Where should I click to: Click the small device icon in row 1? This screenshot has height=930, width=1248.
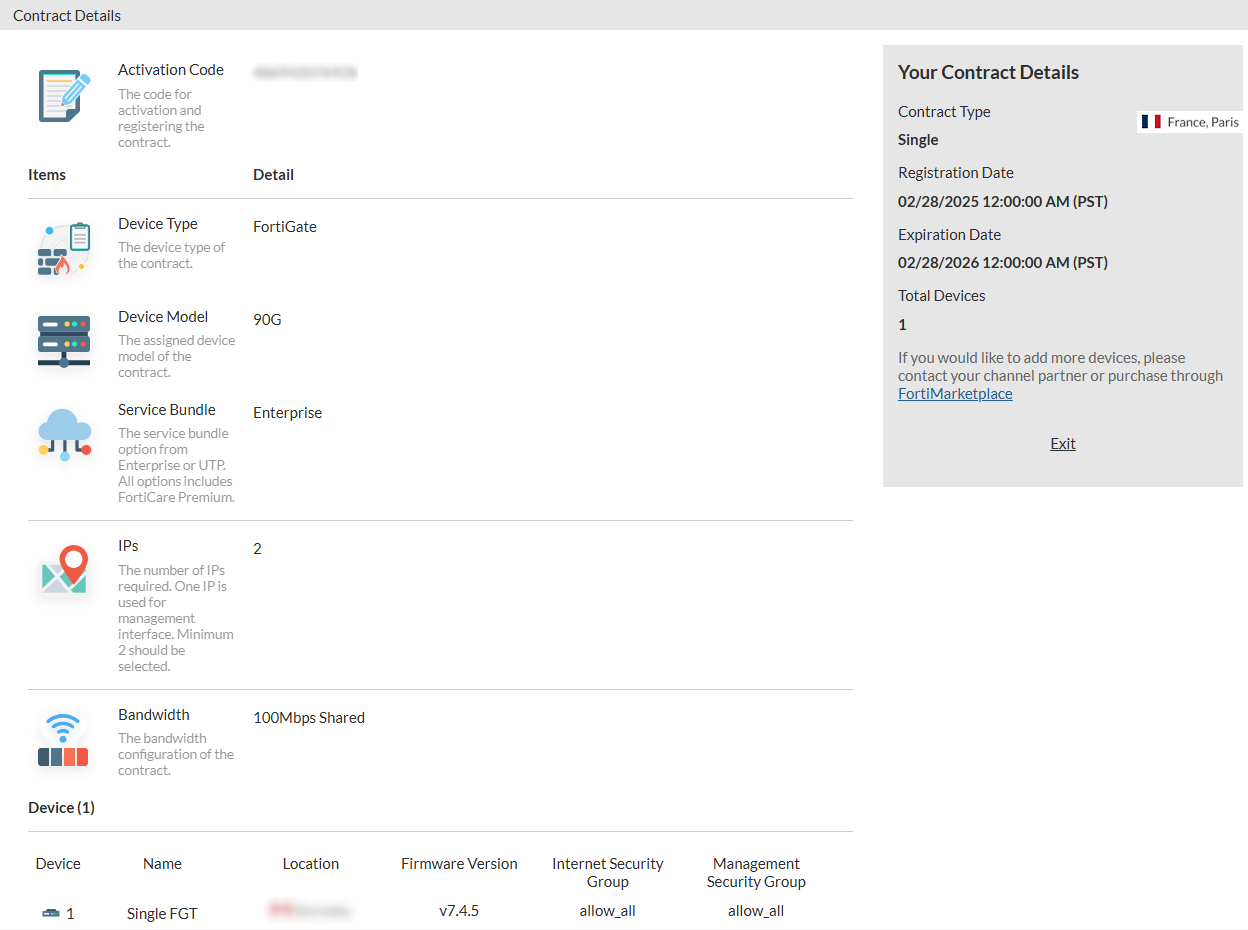51,913
